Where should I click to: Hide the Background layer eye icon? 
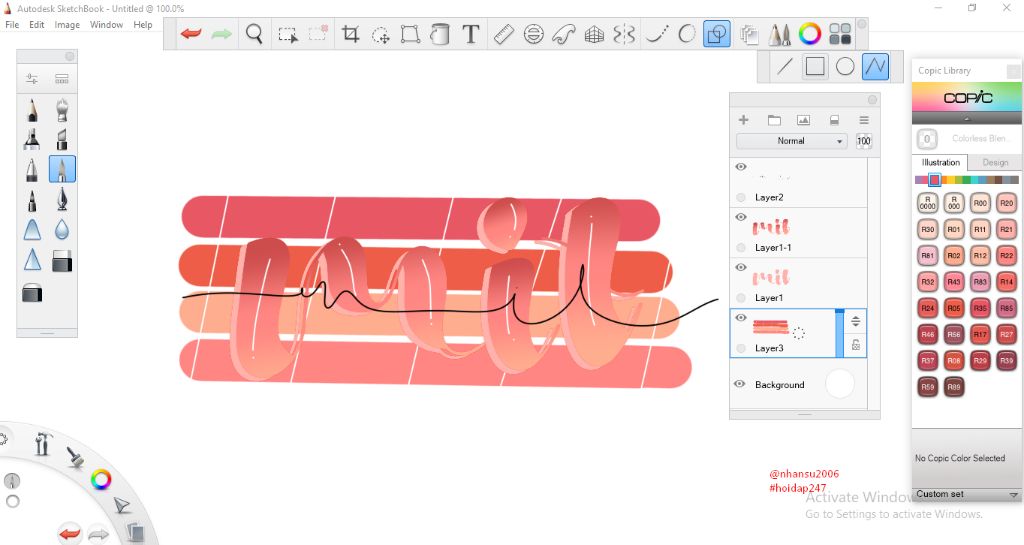740,384
